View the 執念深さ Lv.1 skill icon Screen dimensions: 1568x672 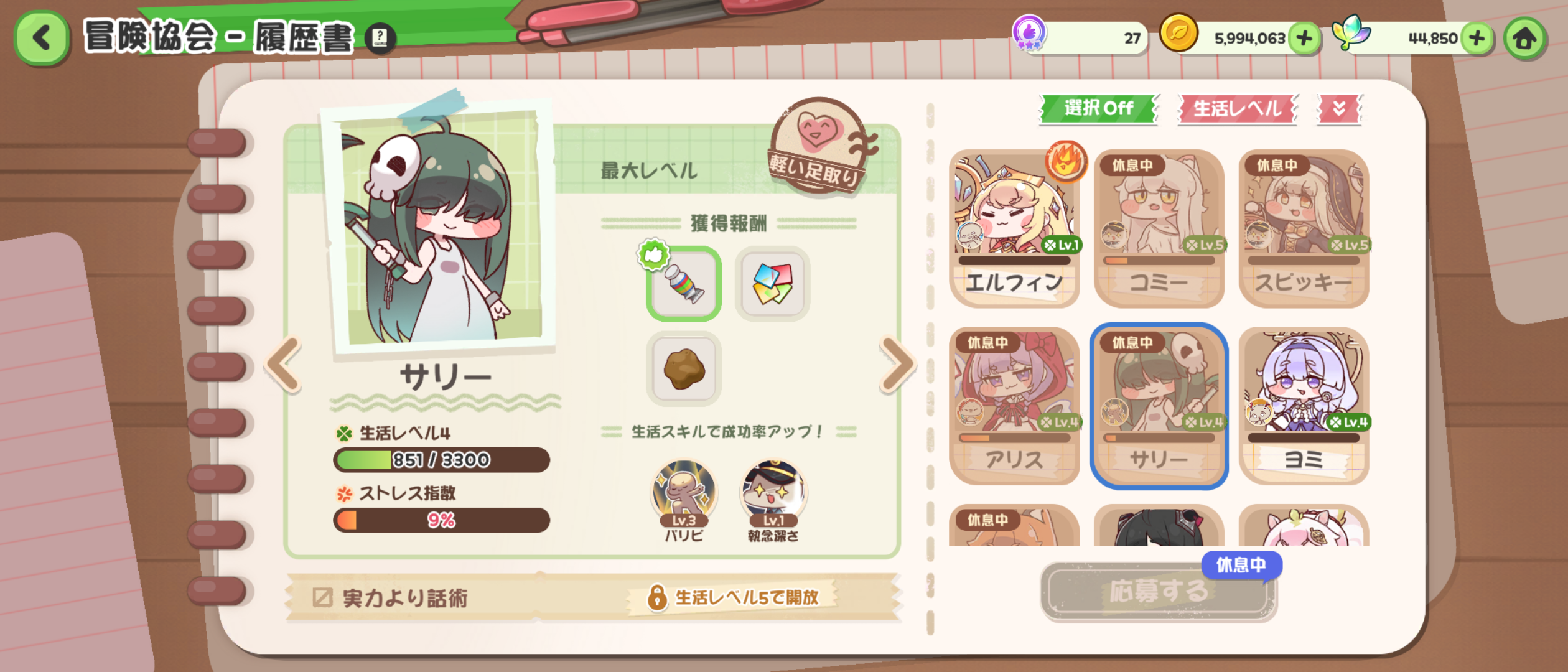[x=773, y=501]
